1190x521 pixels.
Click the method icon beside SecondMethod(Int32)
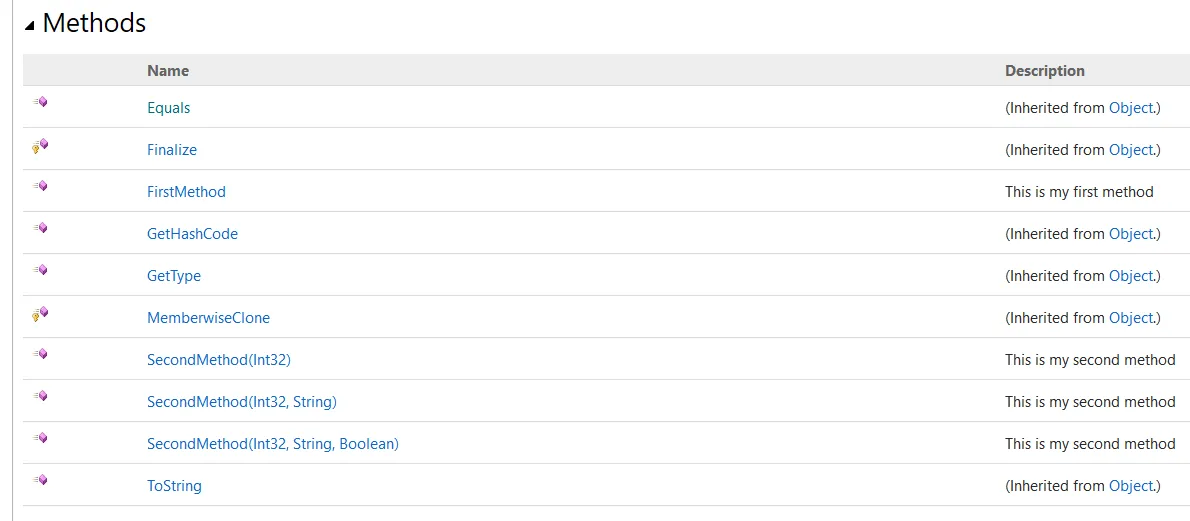[x=40, y=354]
